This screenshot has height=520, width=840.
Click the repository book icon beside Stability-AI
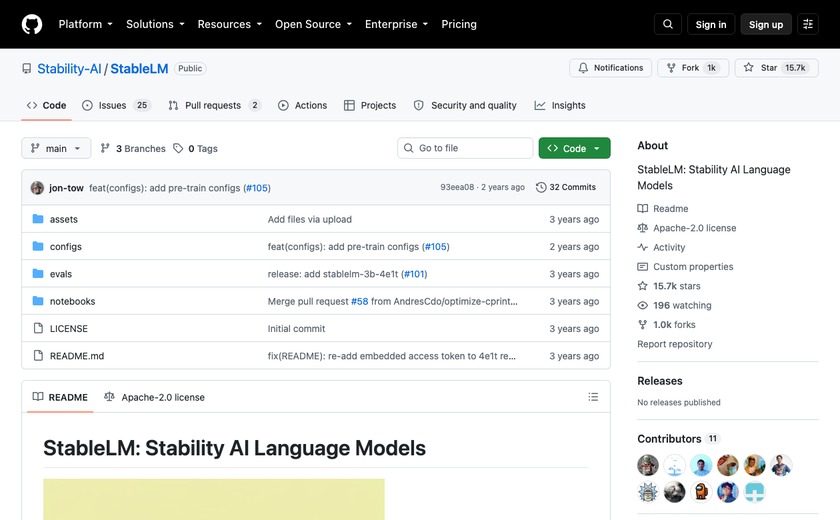point(26,69)
